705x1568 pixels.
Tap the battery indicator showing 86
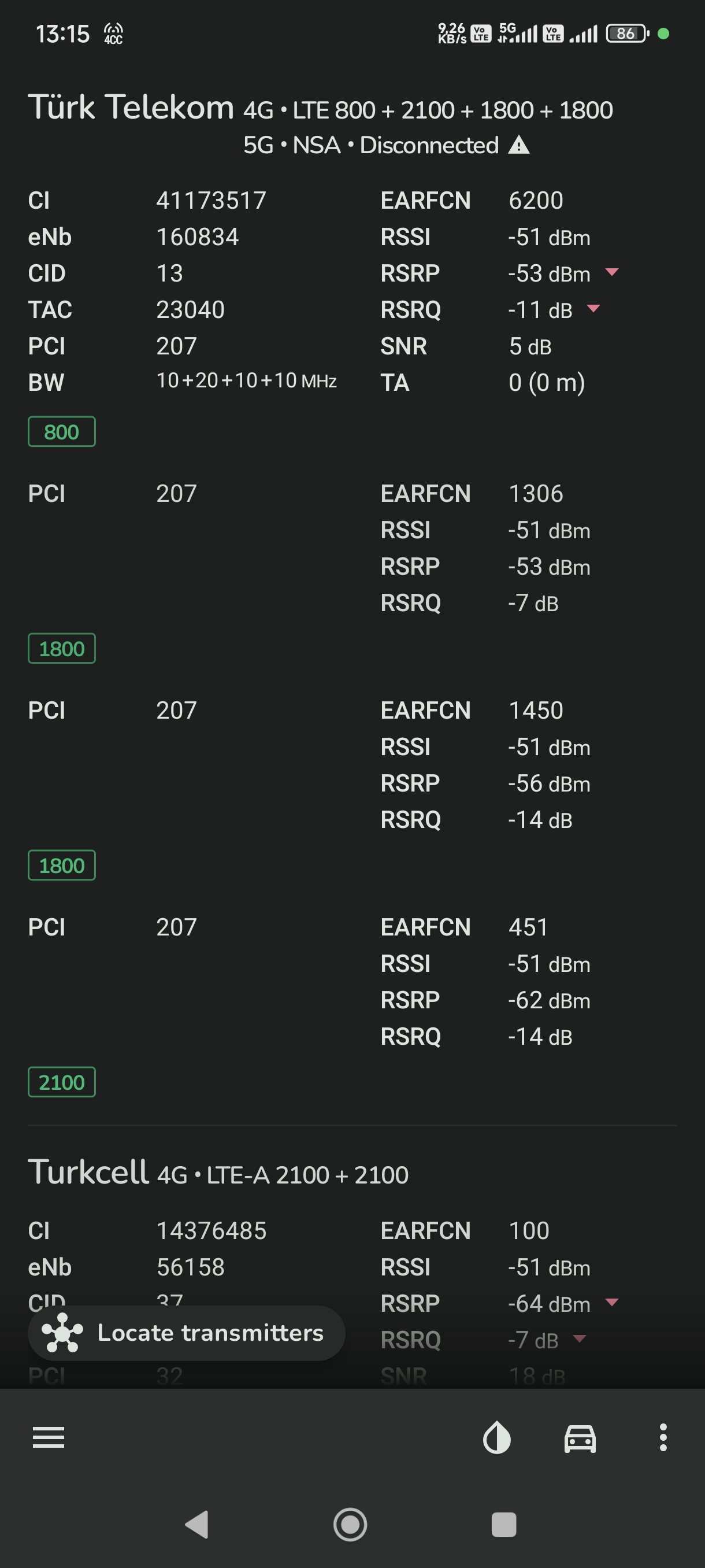(x=627, y=34)
